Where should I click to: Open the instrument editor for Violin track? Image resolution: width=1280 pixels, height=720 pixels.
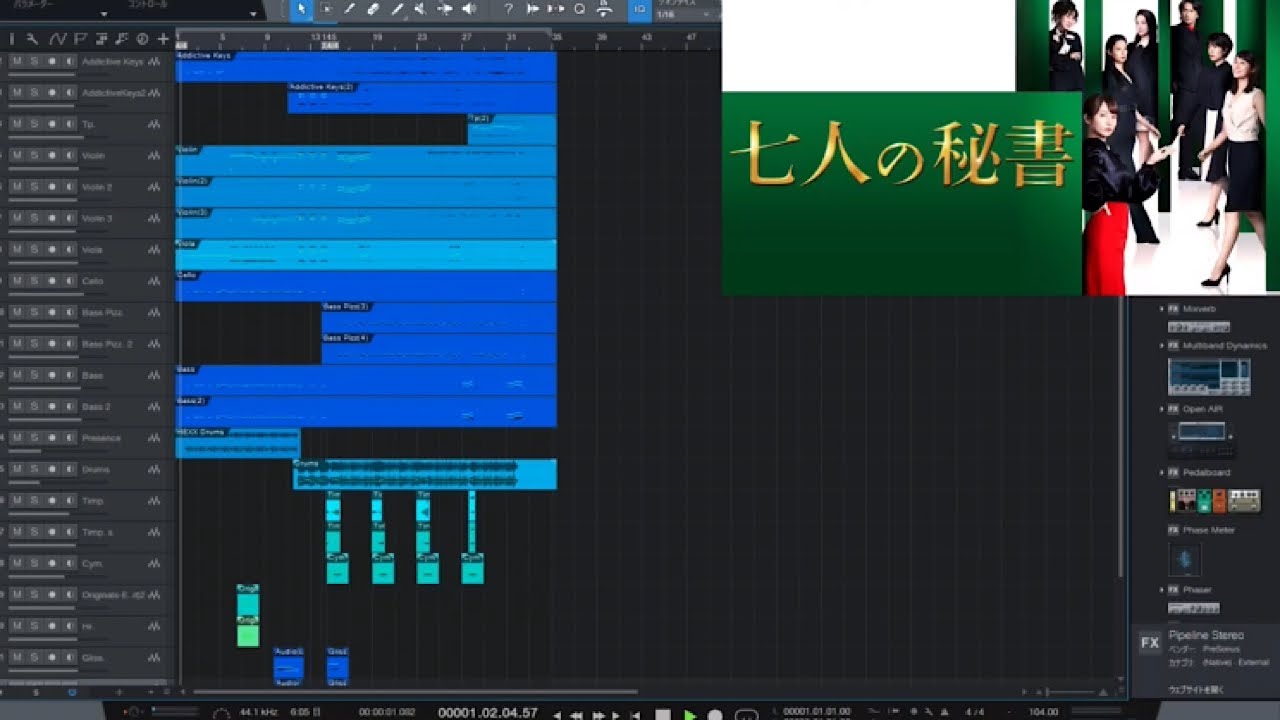pos(154,156)
